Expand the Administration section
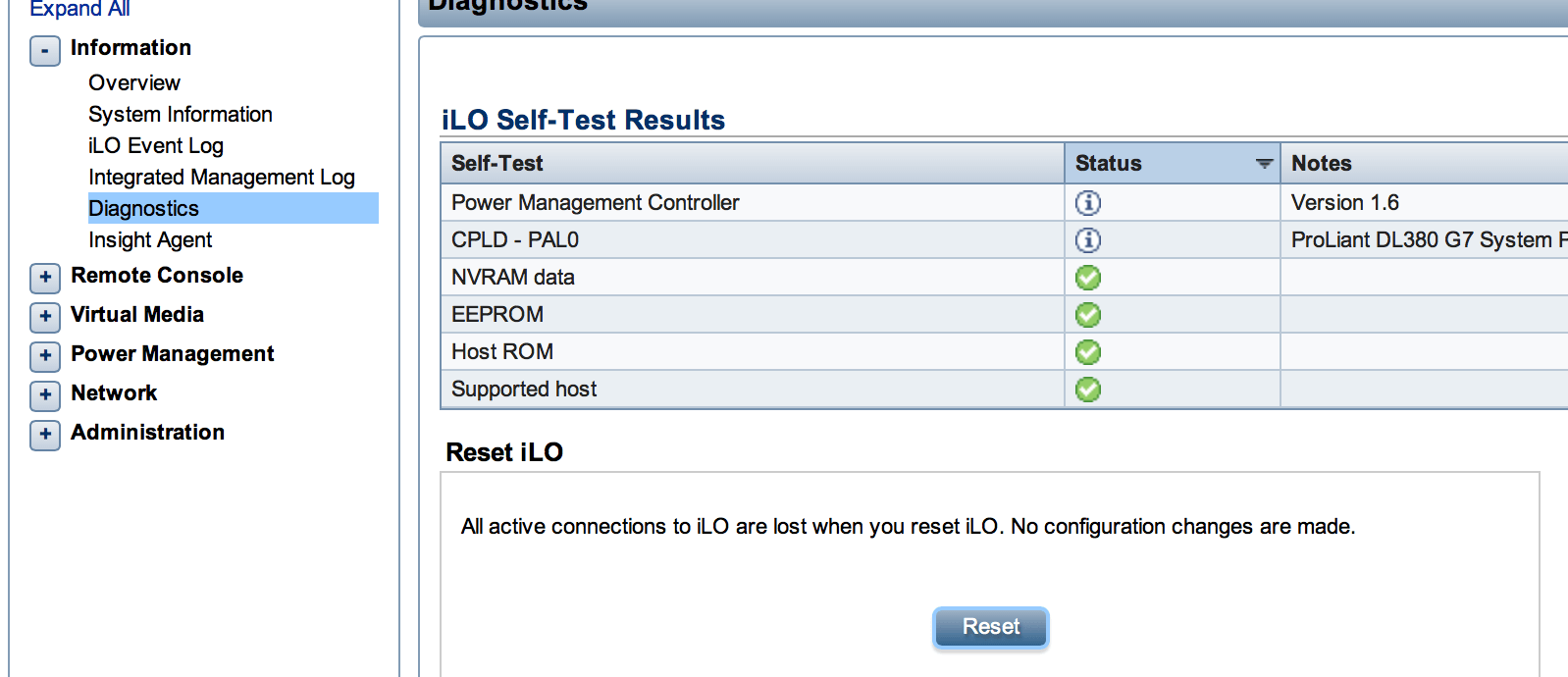 coord(45,435)
